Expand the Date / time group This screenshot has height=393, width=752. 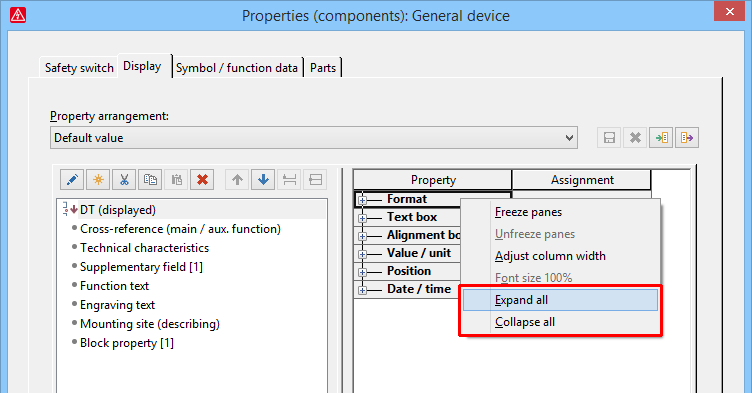coord(363,290)
